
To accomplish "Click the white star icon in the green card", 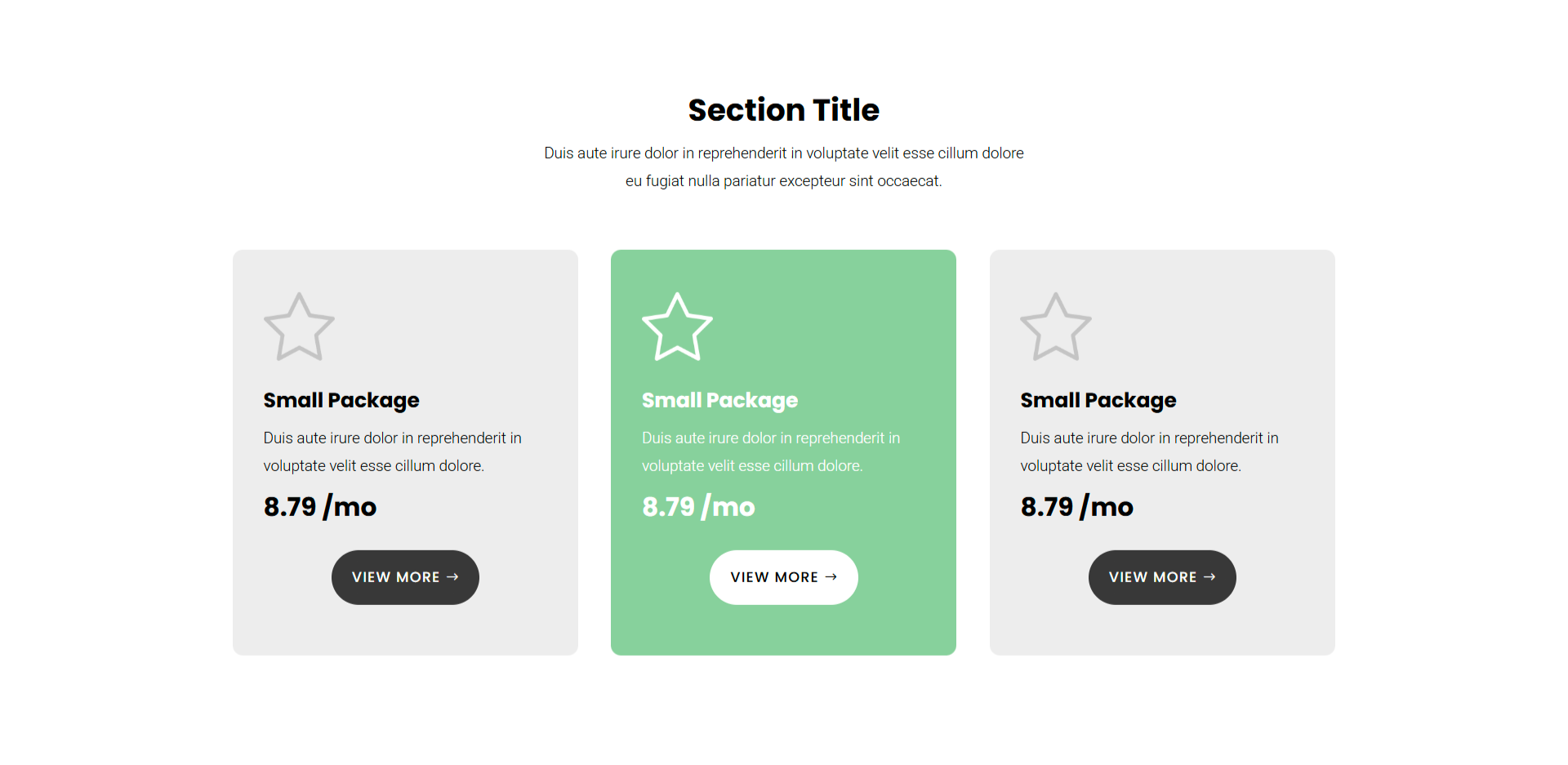I will (677, 327).
